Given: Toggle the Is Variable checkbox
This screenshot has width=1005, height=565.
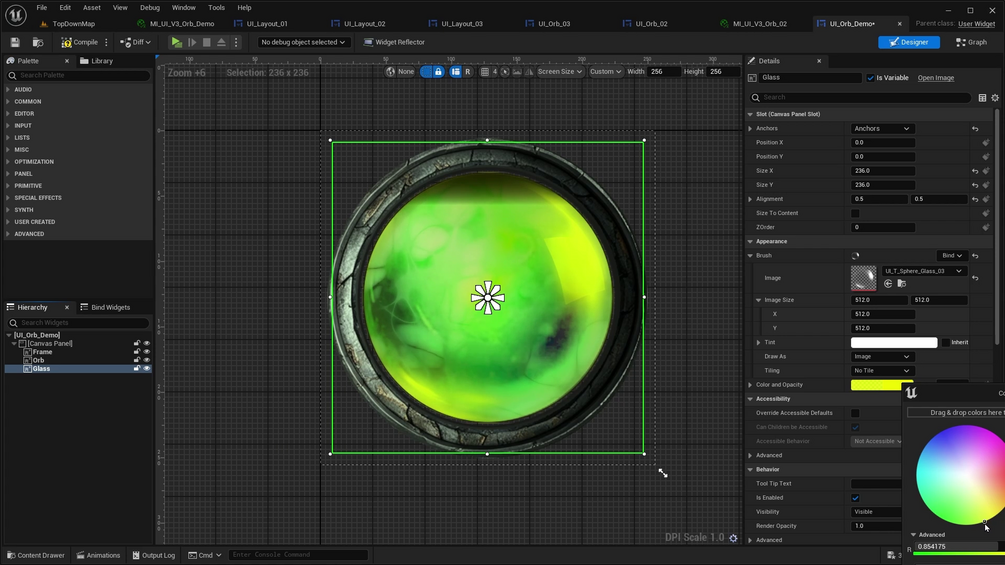Looking at the screenshot, I should point(871,78).
